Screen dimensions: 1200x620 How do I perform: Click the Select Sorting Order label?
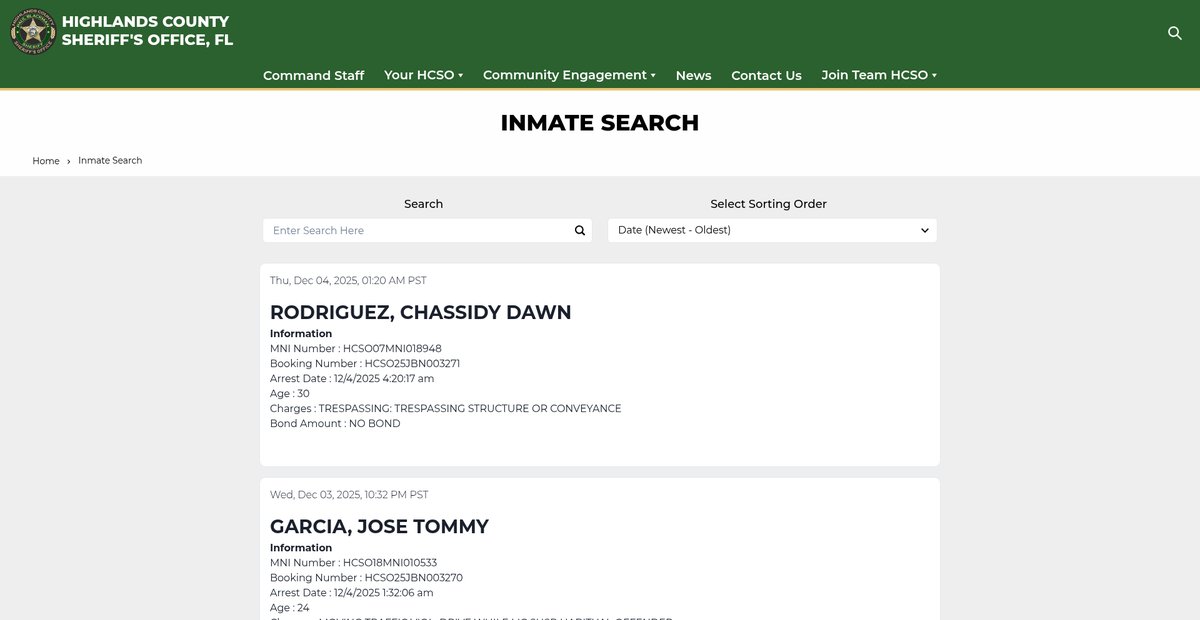pos(768,204)
